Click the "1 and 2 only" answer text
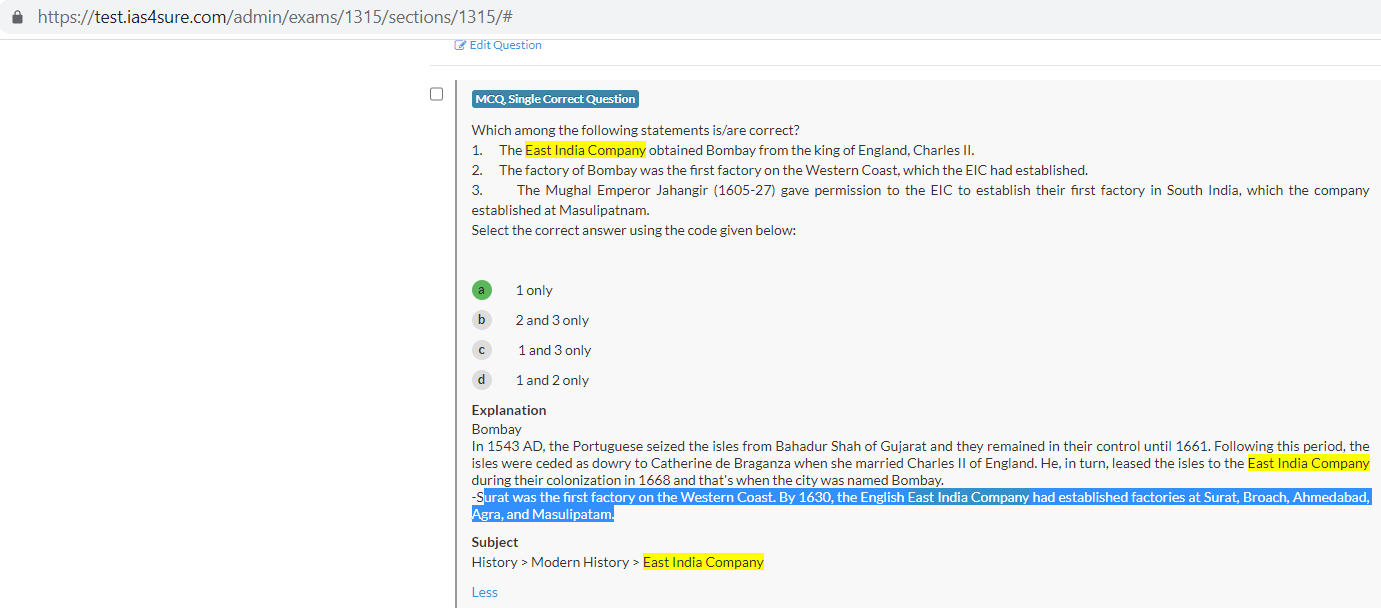This screenshot has width=1381, height=608. 552,380
